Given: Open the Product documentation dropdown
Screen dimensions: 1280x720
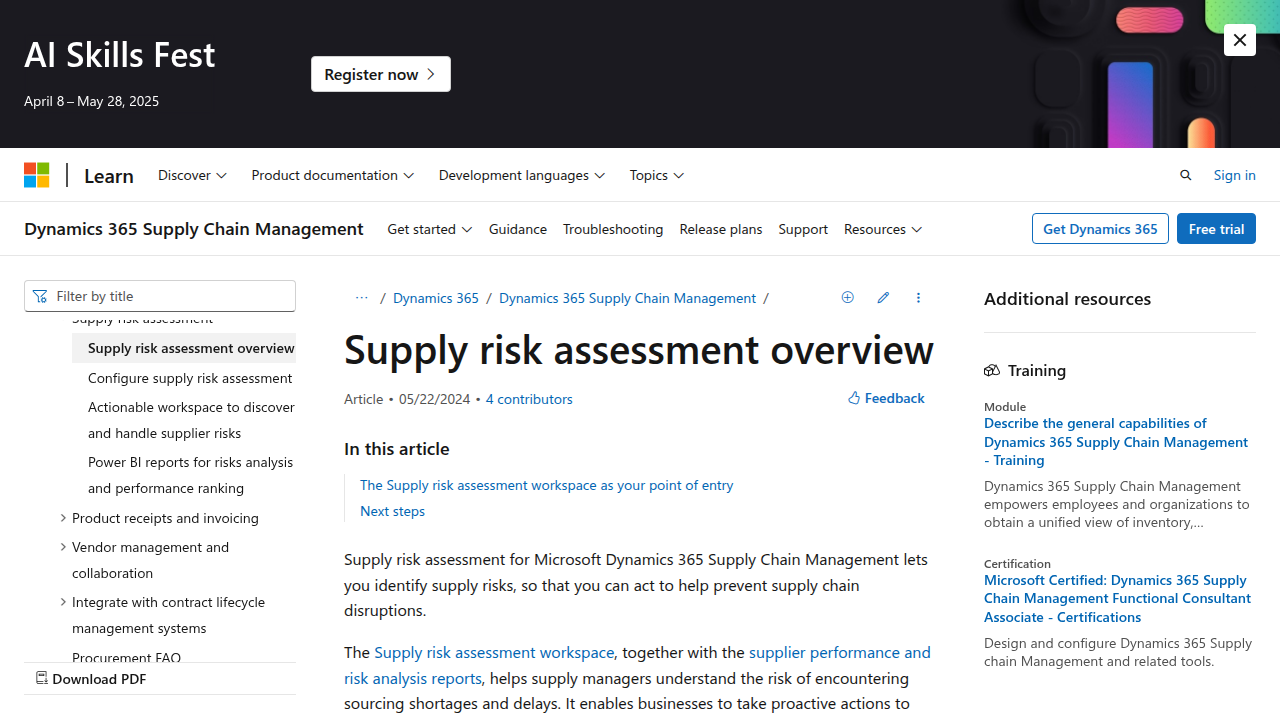Looking at the screenshot, I should click(332, 175).
